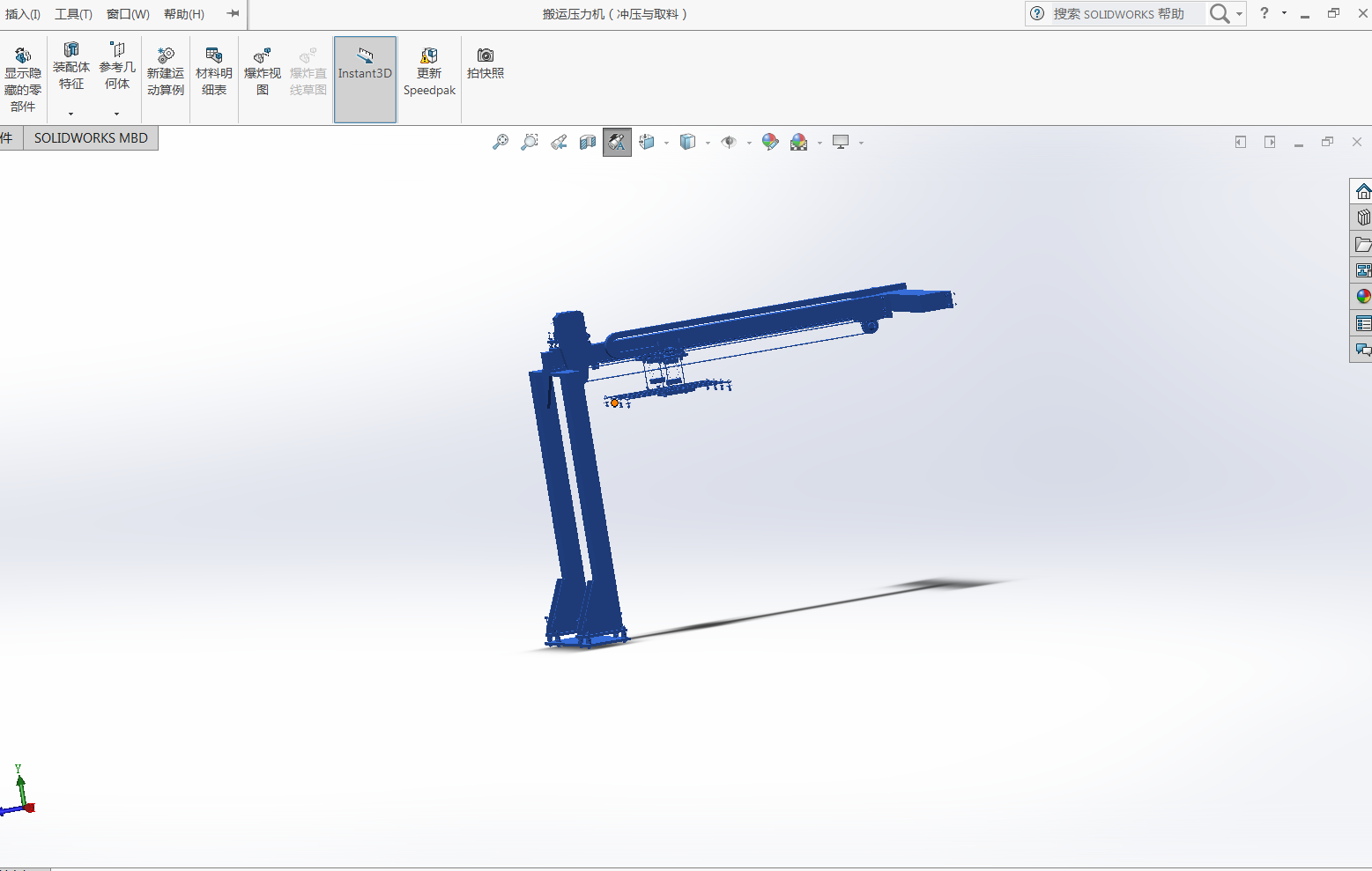
Task: Open the Design Library task pane tab
Action: point(1362,218)
